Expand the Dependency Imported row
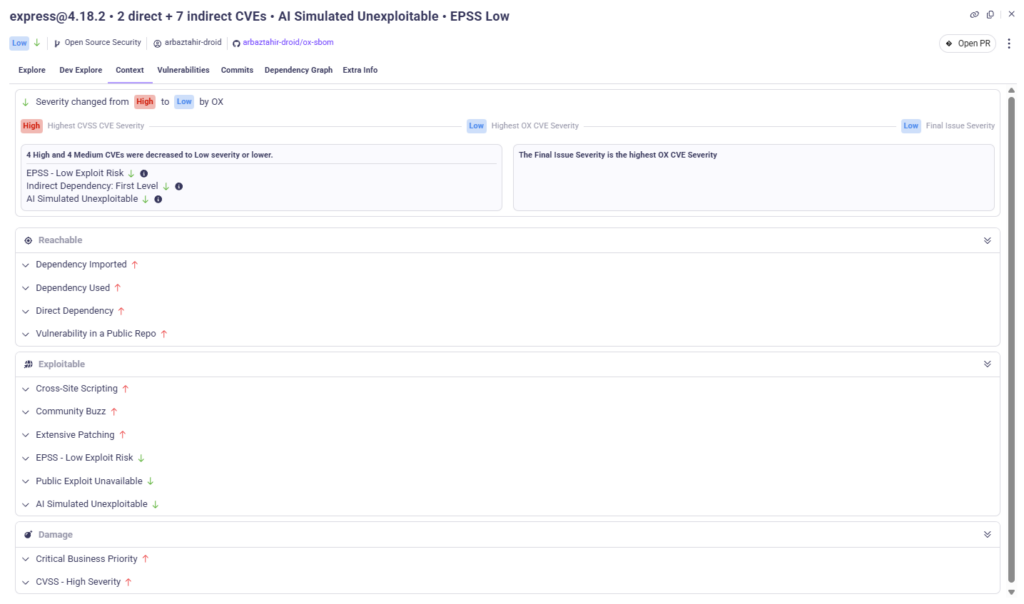This screenshot has width=1024, height=604. point(25,265)
